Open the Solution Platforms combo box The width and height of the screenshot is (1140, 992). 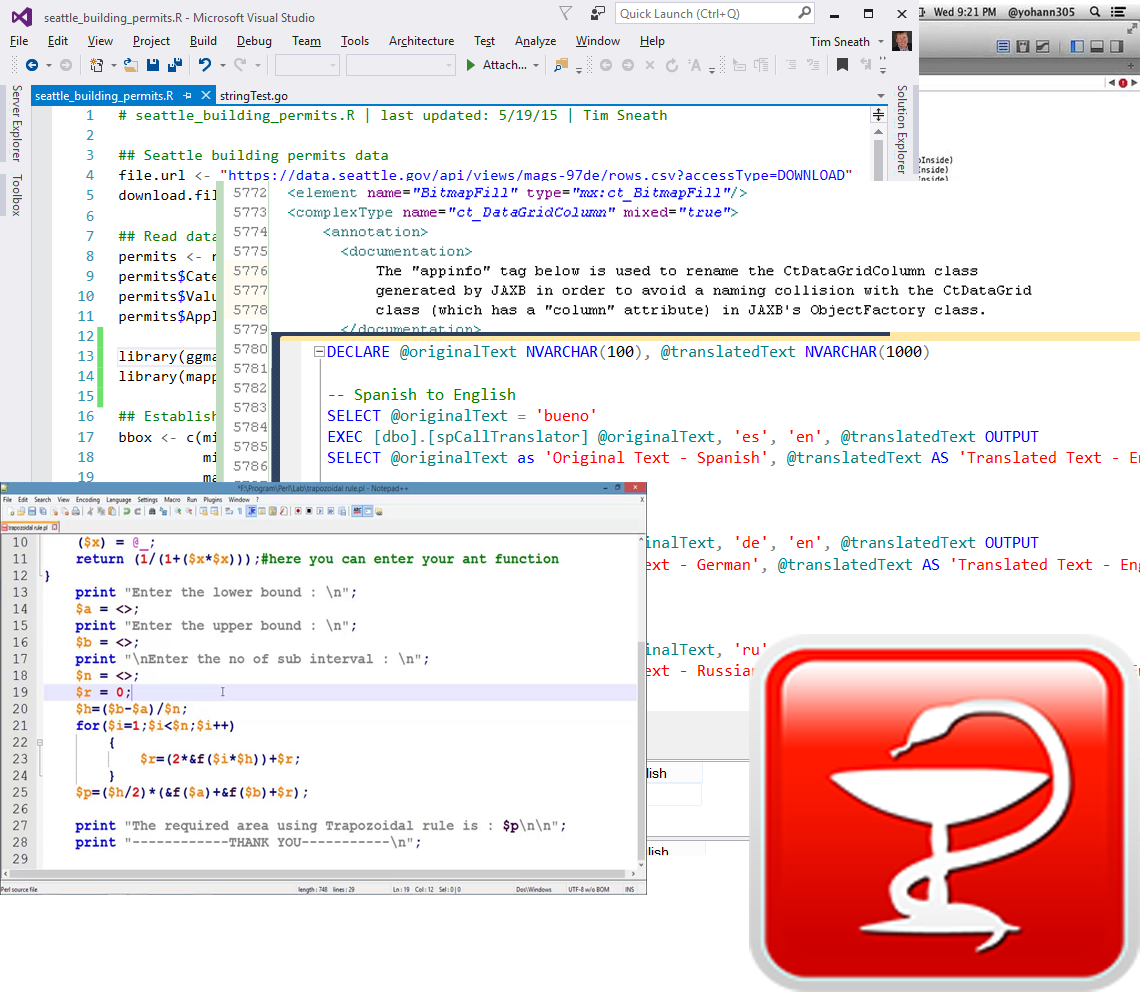(x=400, y=65)
